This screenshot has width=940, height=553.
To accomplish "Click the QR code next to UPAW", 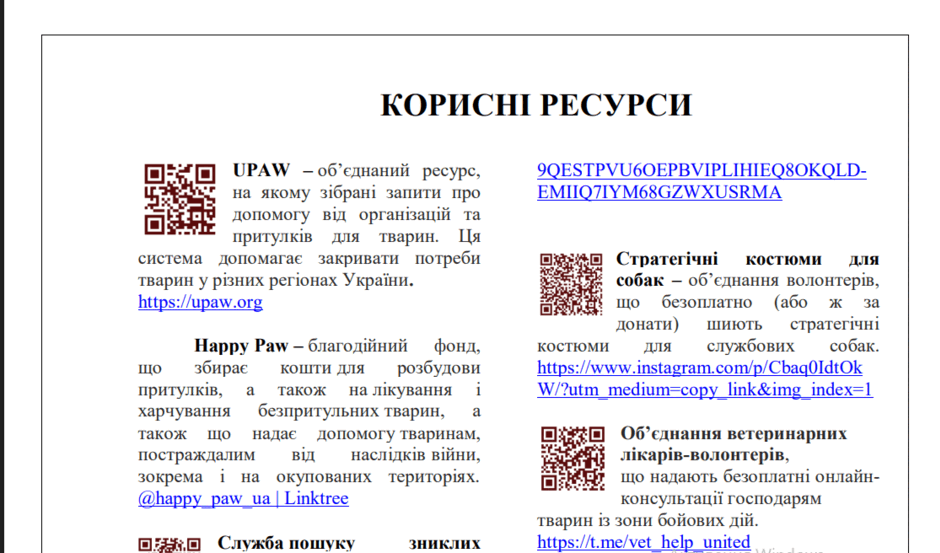I will [x=180, y=199].
